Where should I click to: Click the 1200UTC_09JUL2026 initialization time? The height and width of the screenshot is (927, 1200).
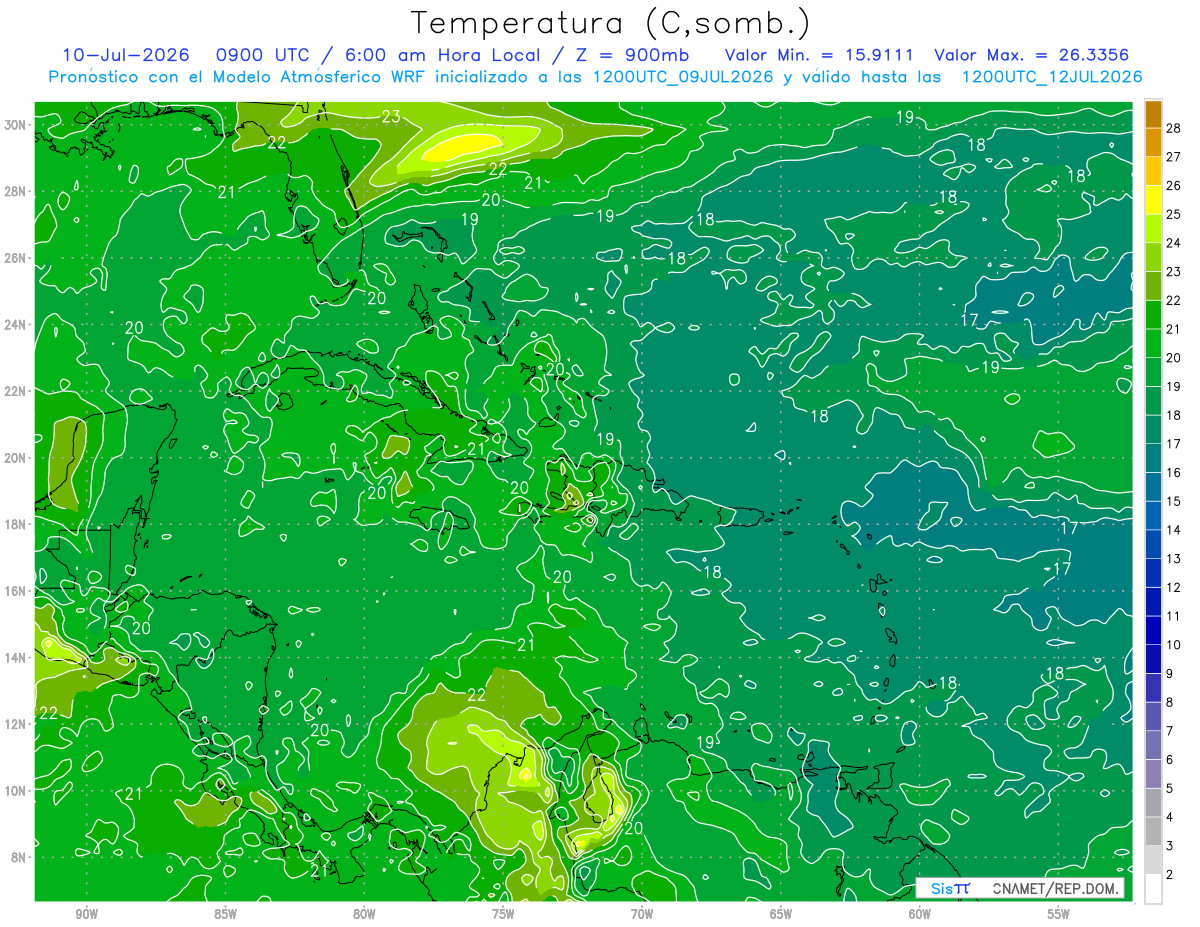[683, 76]
